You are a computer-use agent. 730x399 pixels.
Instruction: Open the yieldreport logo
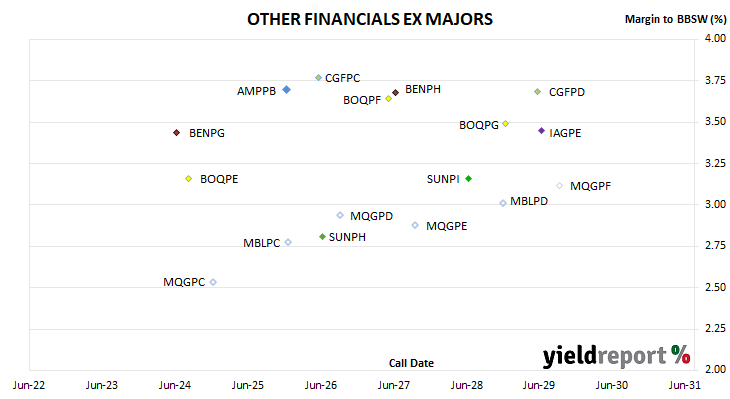[616, 356]
